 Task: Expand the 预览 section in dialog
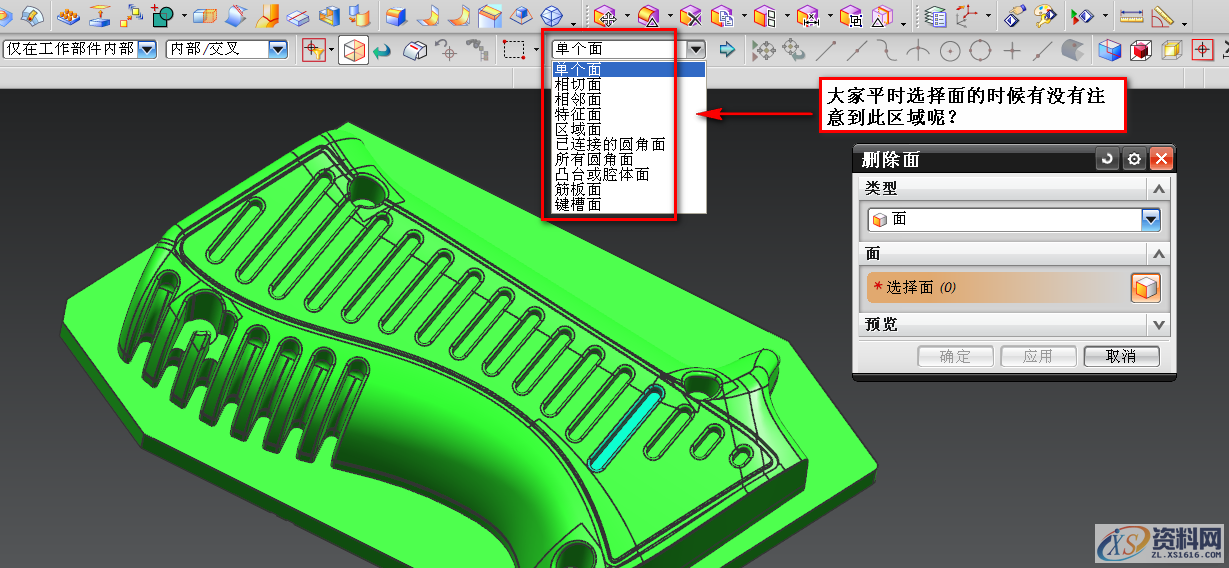pos(1158,325)
